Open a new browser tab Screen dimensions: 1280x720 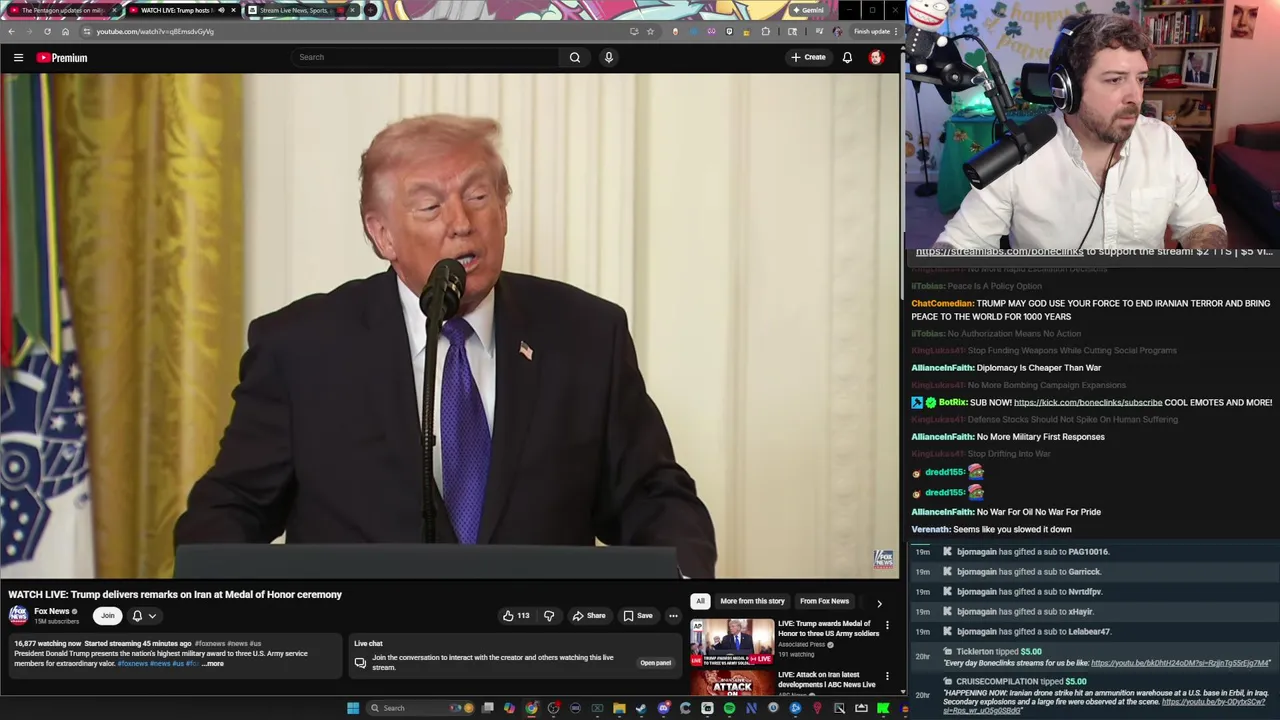pyautogui.click(x=371, y=10)
